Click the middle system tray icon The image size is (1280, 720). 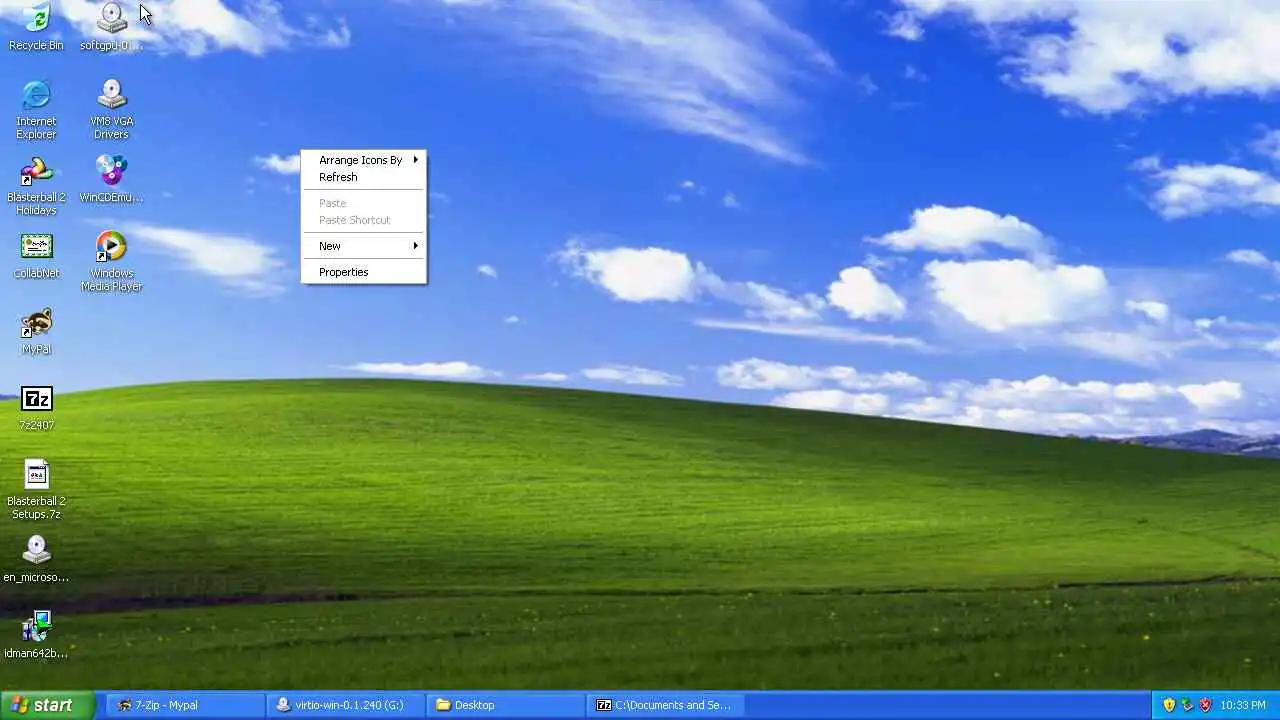pos(1187,705)
